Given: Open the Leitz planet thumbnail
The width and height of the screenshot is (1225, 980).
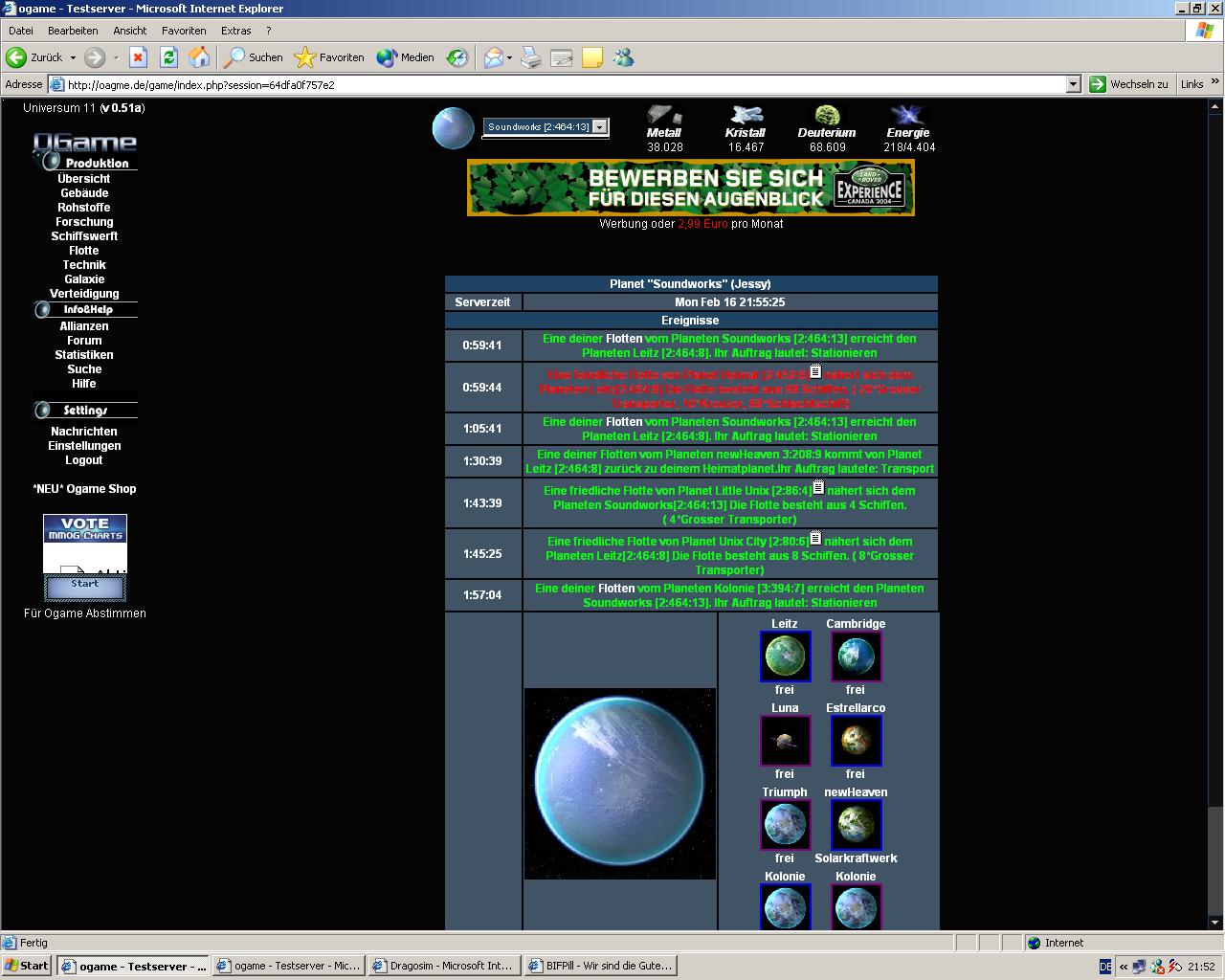Looking at the screenshot, I should 785,657.
